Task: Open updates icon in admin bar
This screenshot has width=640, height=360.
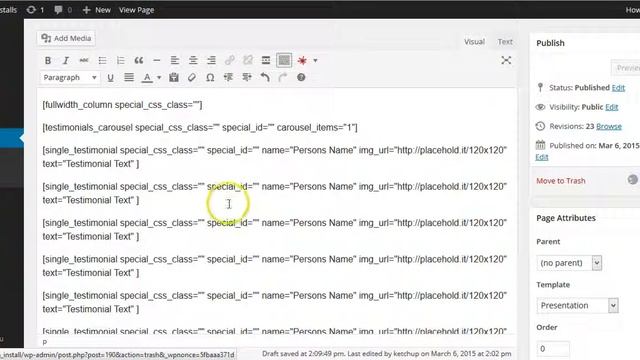Action: [x=35, y=9]
